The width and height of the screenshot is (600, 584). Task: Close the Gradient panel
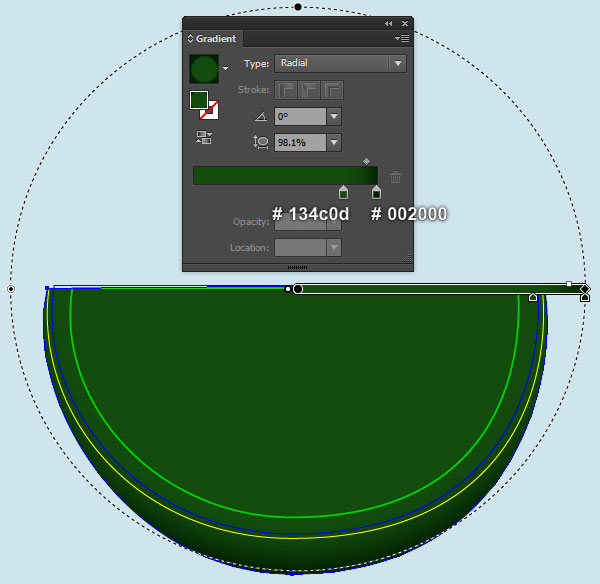pos(405,24)
